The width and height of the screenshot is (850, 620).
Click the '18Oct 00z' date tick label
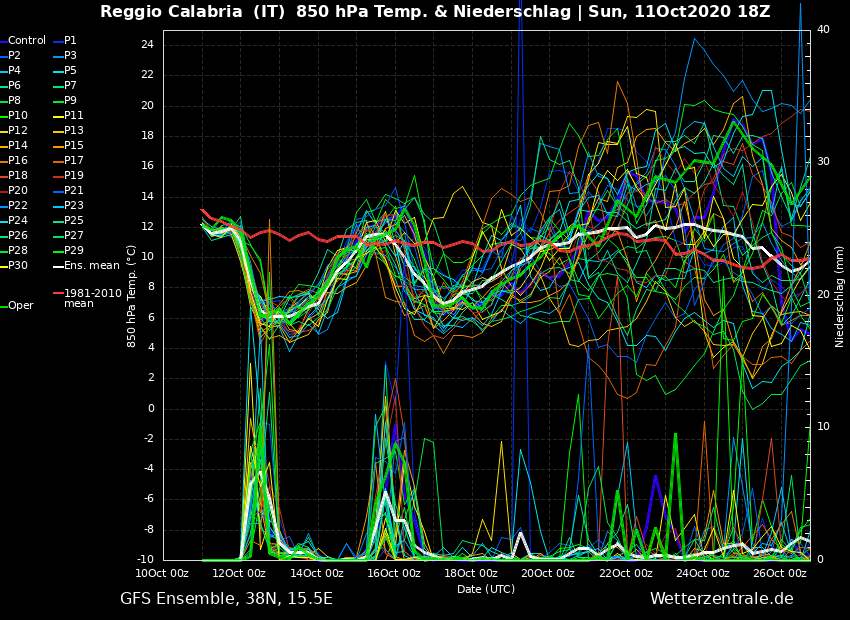(x=471, y=573)
